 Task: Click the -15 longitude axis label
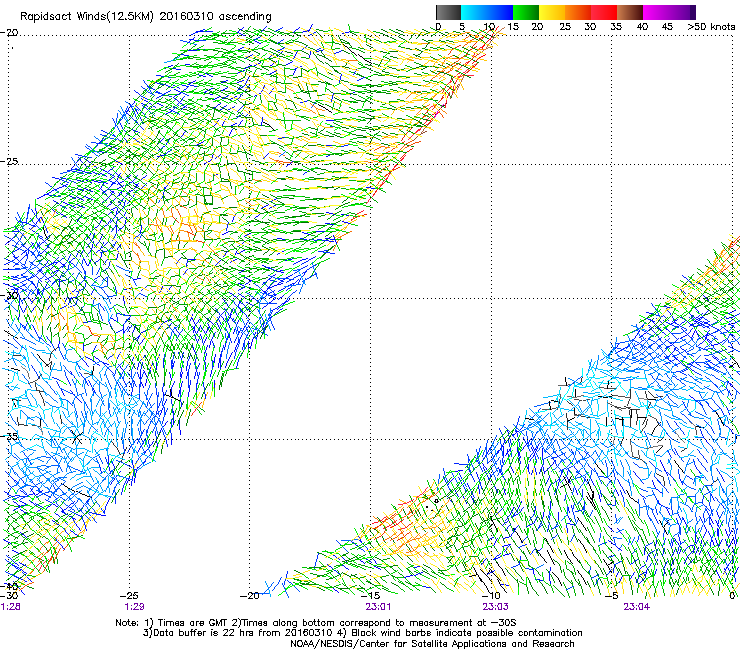pos(370,596)
